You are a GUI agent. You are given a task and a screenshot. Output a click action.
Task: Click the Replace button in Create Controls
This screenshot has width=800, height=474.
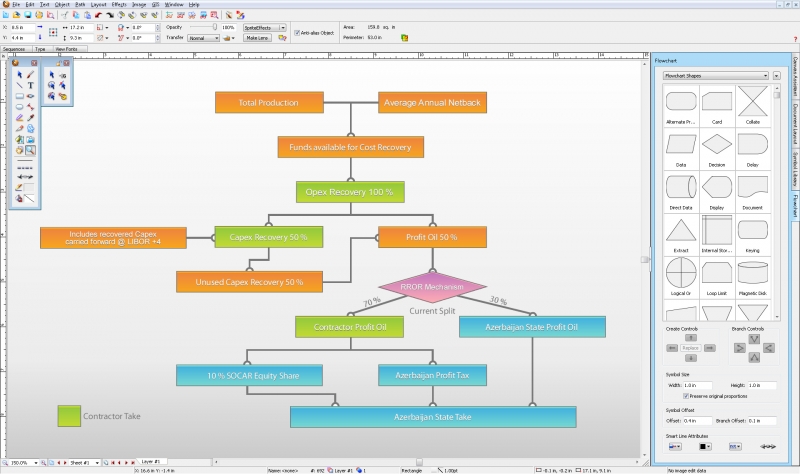tap(690, 348)
